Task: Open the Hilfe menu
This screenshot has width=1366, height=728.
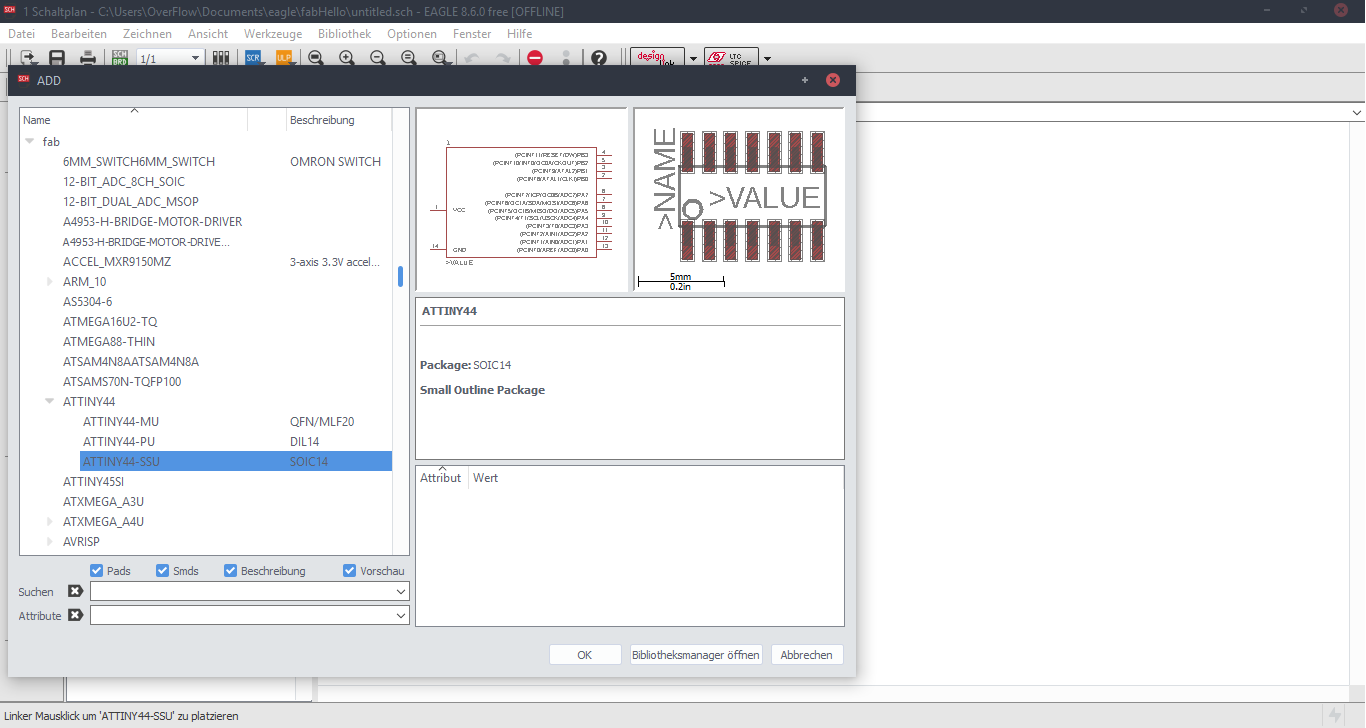Action: click(x=520, y=34)
